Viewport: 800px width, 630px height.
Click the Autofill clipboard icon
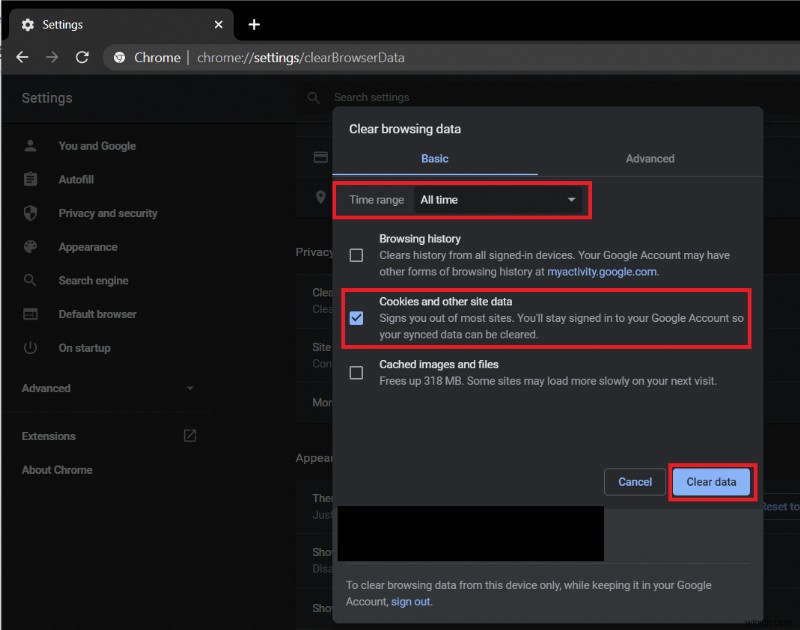tap(31, 179)
